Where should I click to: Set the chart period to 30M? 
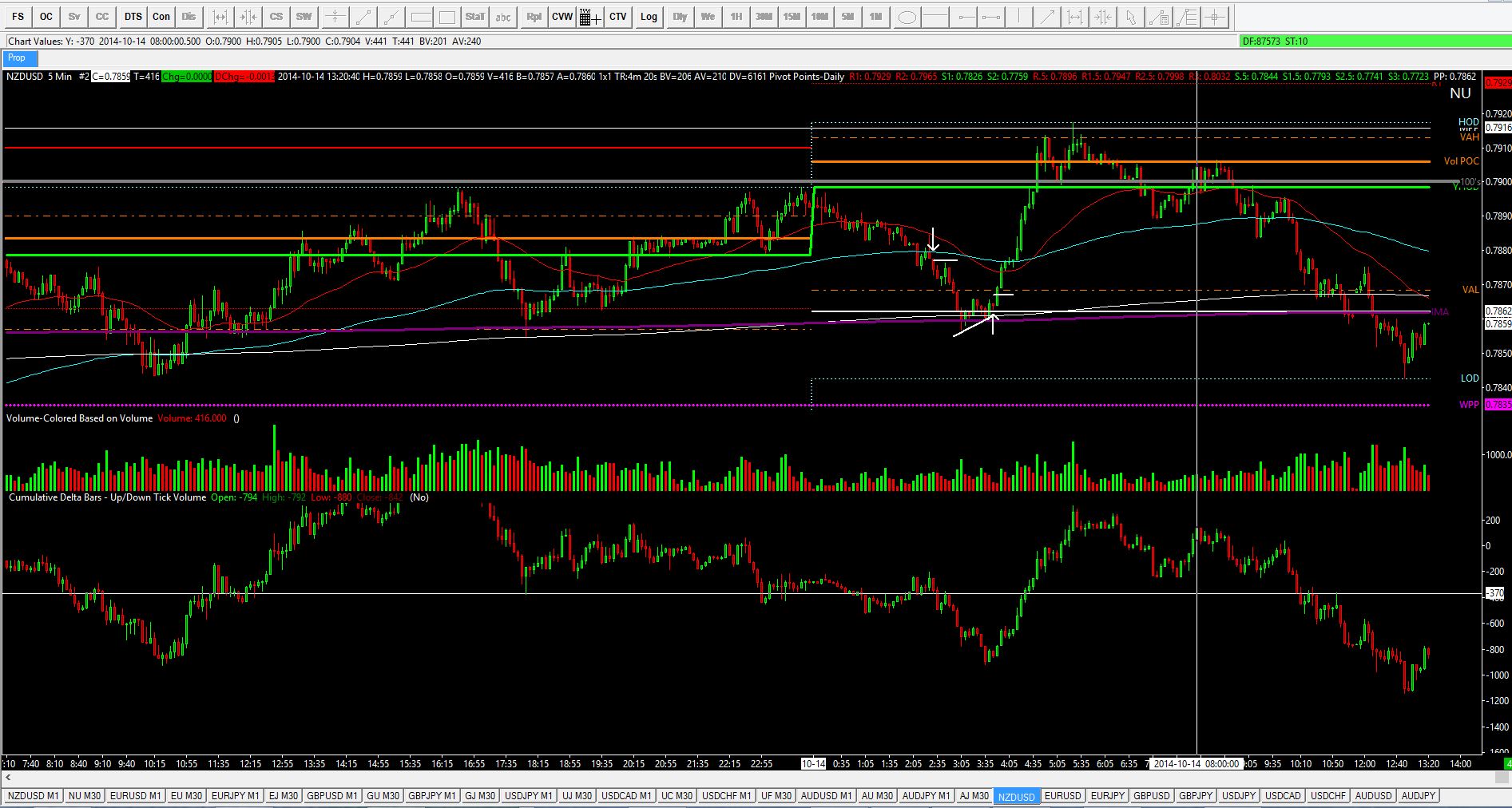click(764, 17)
